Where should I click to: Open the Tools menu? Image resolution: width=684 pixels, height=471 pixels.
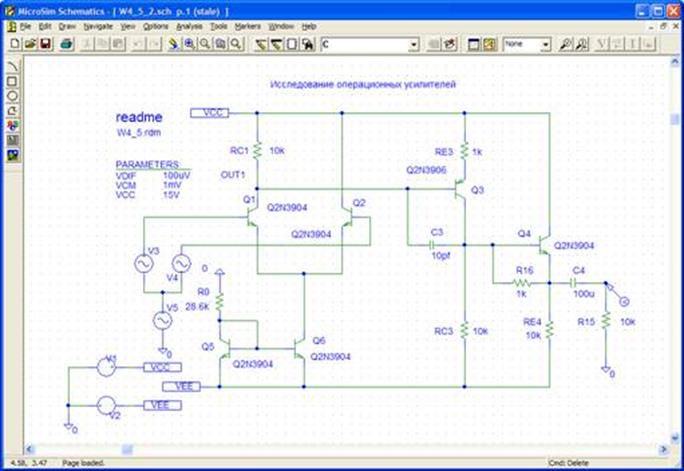[219, 27]
